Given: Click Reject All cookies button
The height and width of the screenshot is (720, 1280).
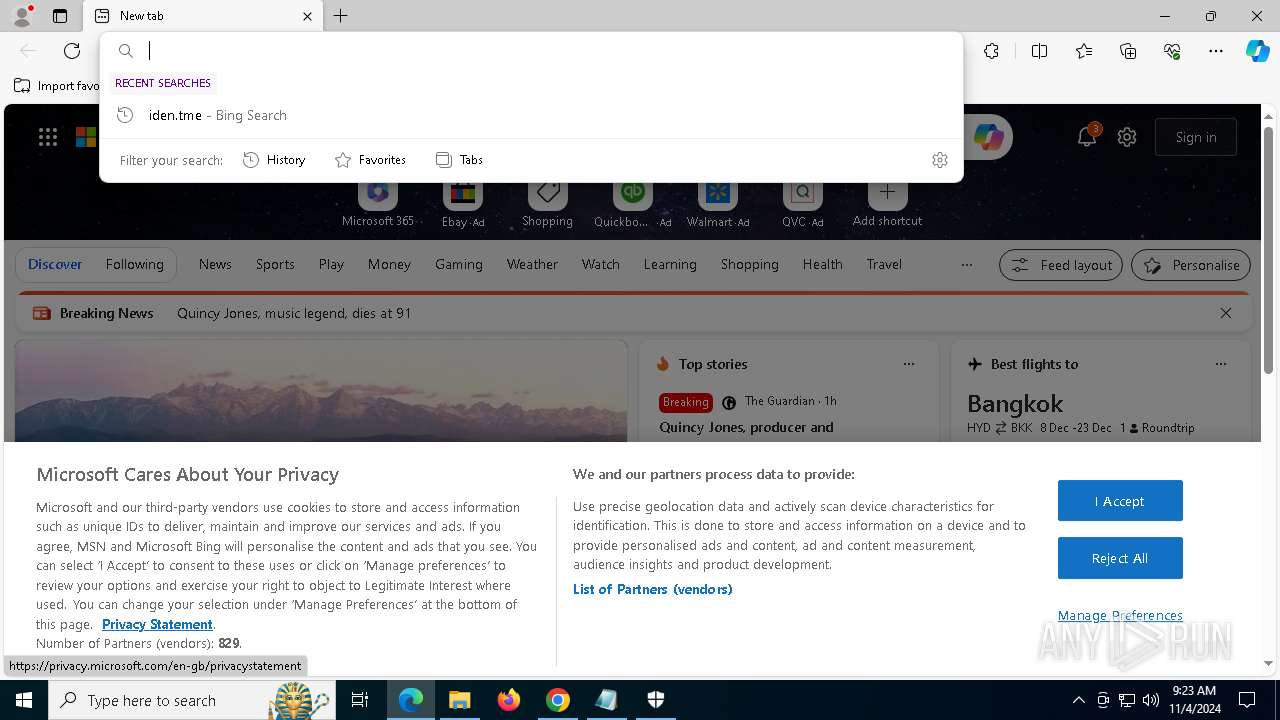Looking at the screenshot, I should 1120,558.
